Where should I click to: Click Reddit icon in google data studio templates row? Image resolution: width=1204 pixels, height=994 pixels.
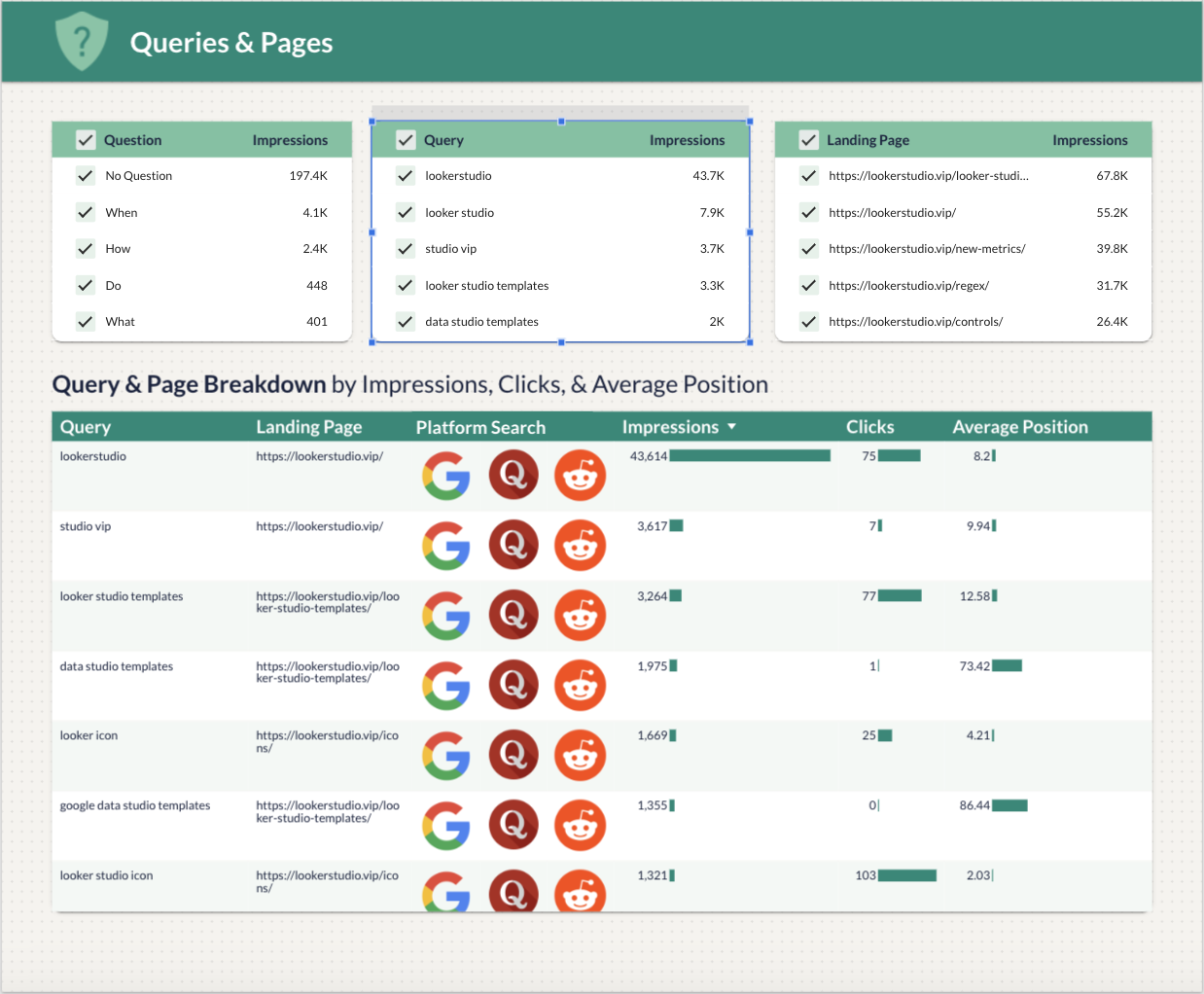coord(581,826)
